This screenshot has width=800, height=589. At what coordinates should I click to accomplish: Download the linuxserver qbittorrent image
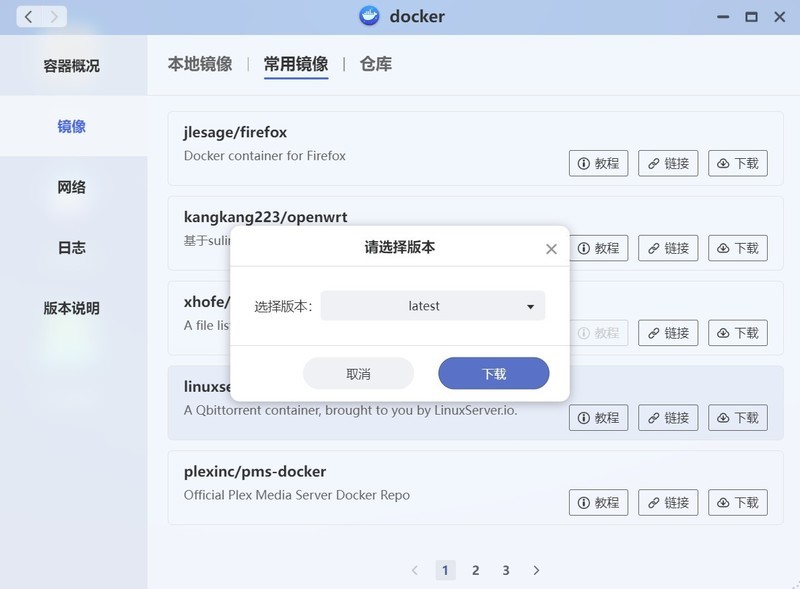pos(737,418)
